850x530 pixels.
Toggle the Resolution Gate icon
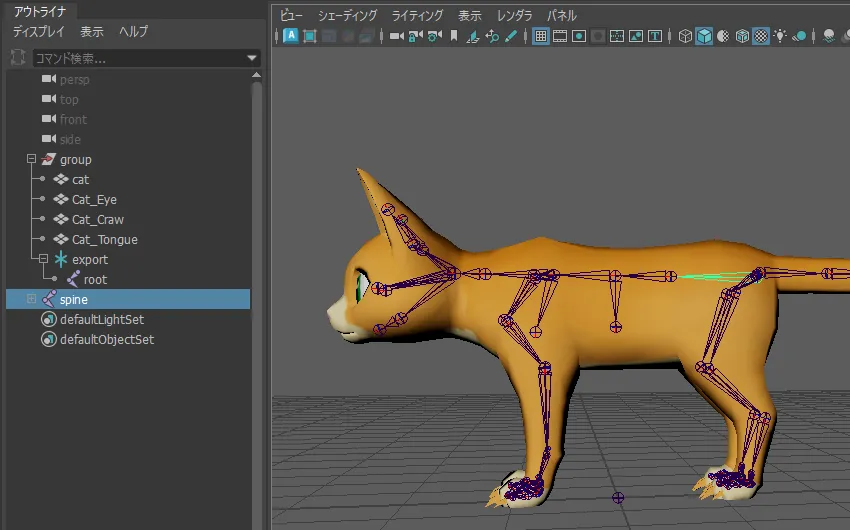pyautogui.click(x=579, y=36)
